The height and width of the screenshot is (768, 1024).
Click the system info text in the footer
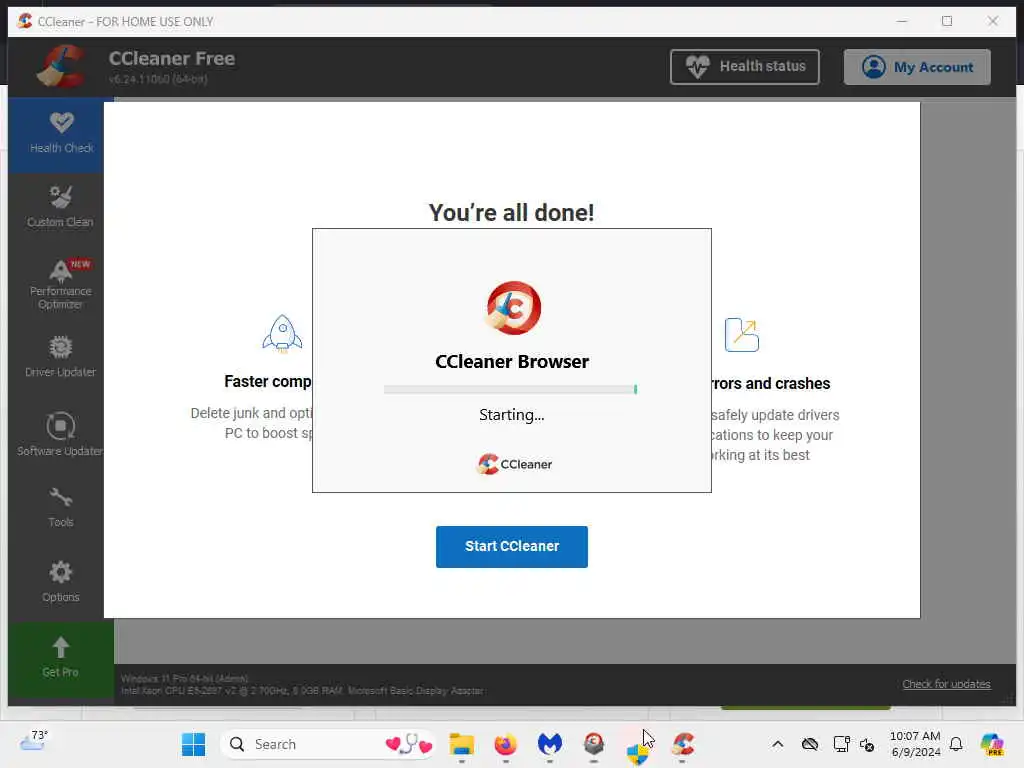pyautogui.click(x=302, y=684)
